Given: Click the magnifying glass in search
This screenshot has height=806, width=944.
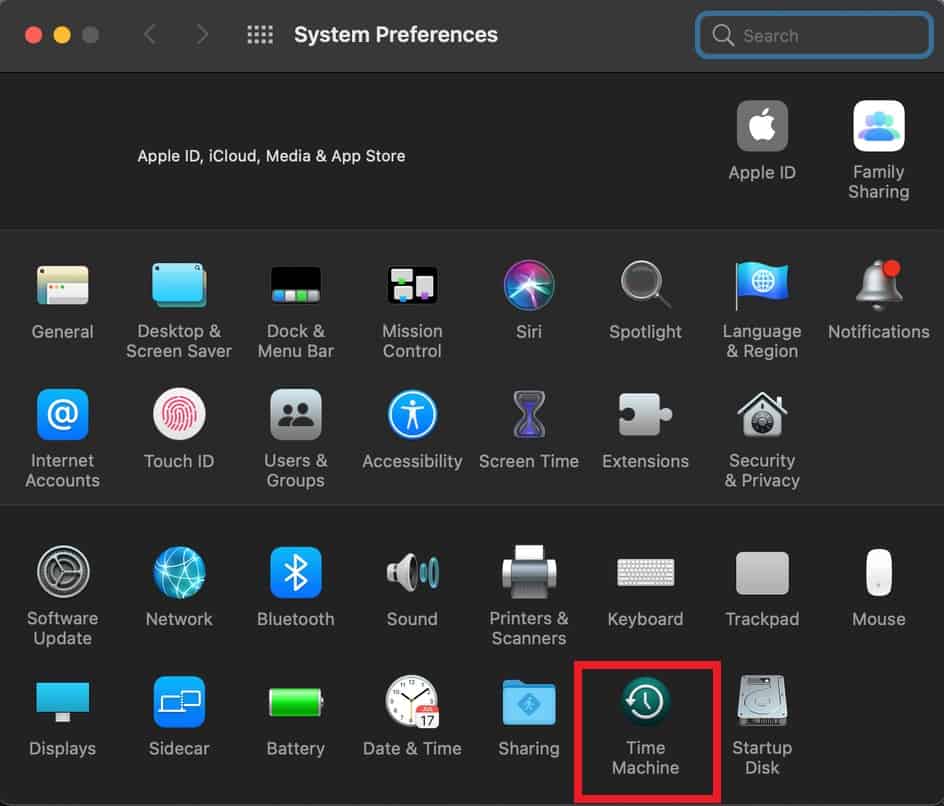Looking at the screenshot, I should point(722,35).
